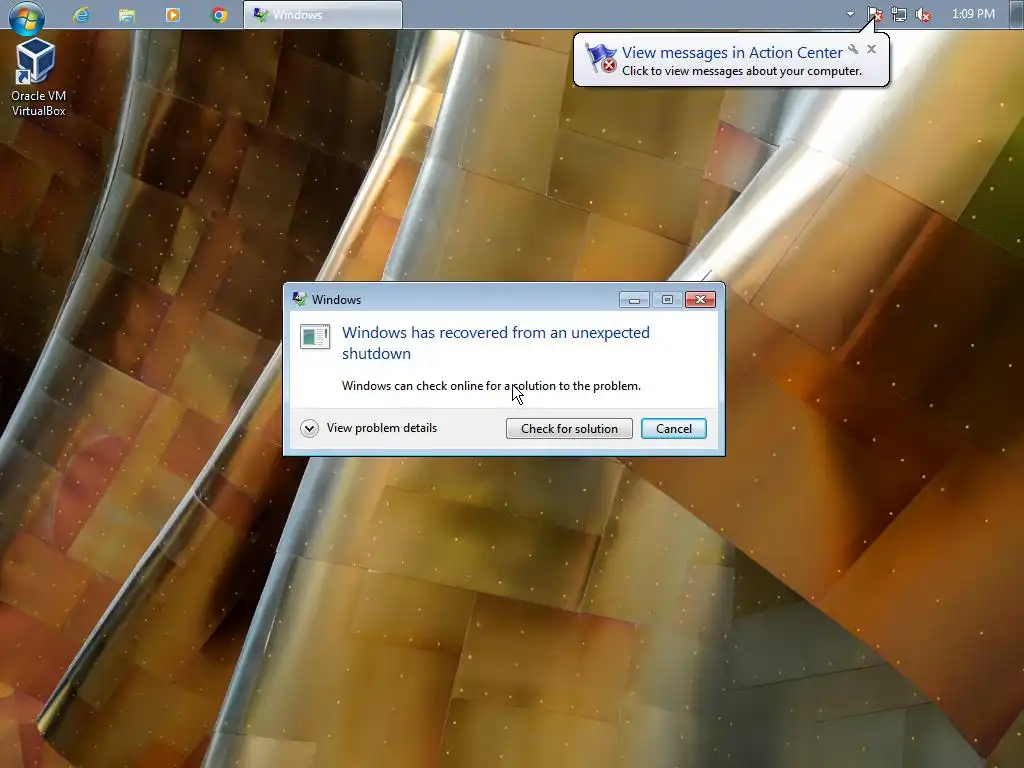The height and width of the screenshot is (768, 1024).
Task: Open the network status tray icon
Action: (899, 14)
